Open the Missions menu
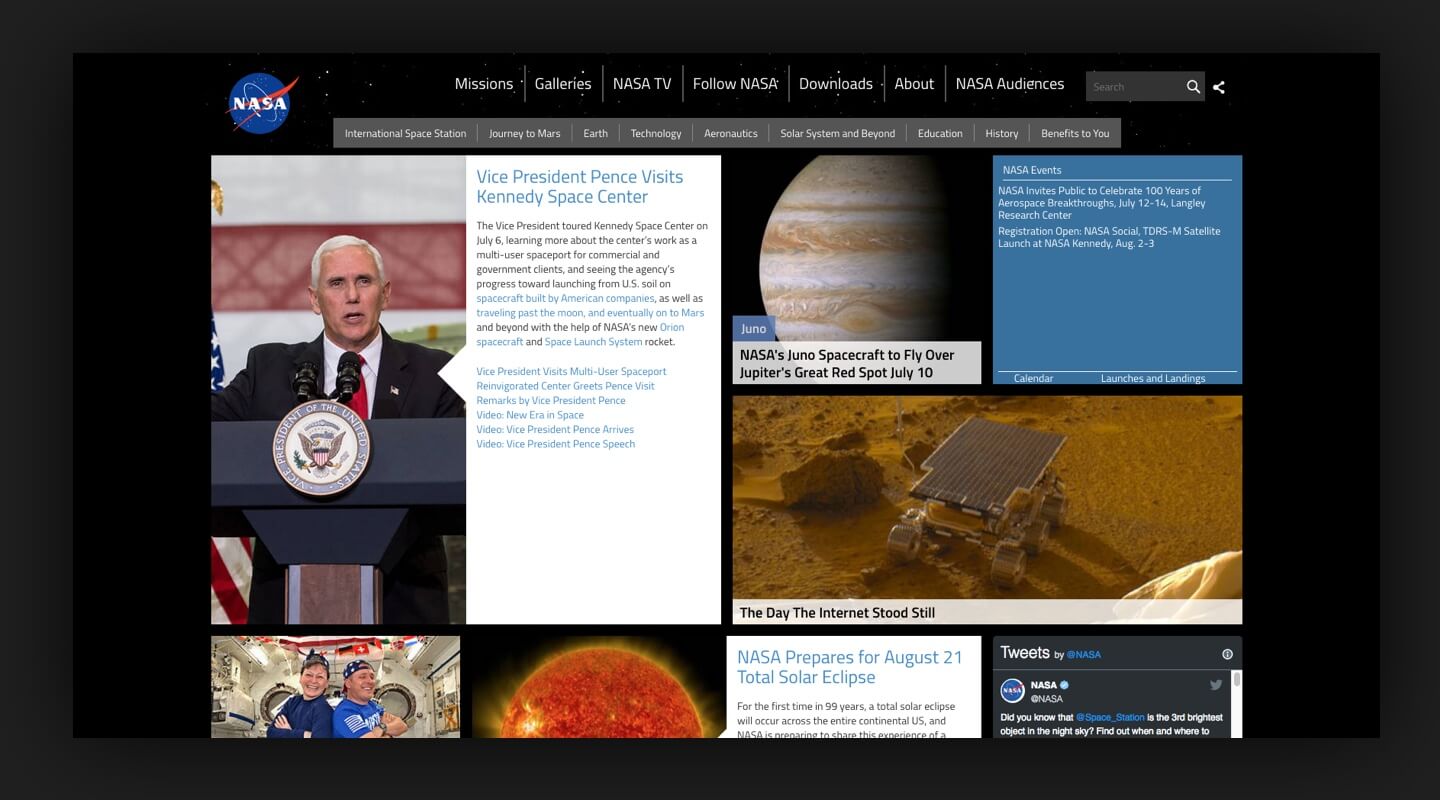Viewport: 1440px width, 800px height. [484, 84]
